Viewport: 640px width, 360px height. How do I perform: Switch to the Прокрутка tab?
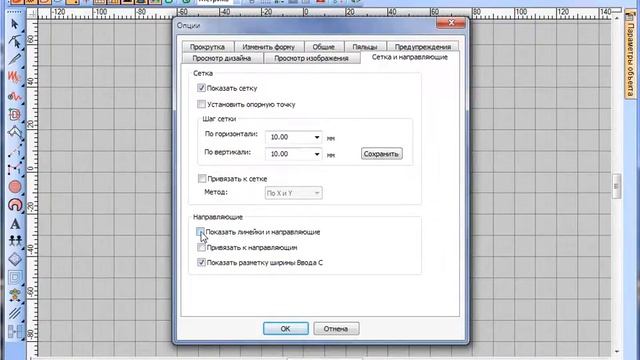(207, 47)
